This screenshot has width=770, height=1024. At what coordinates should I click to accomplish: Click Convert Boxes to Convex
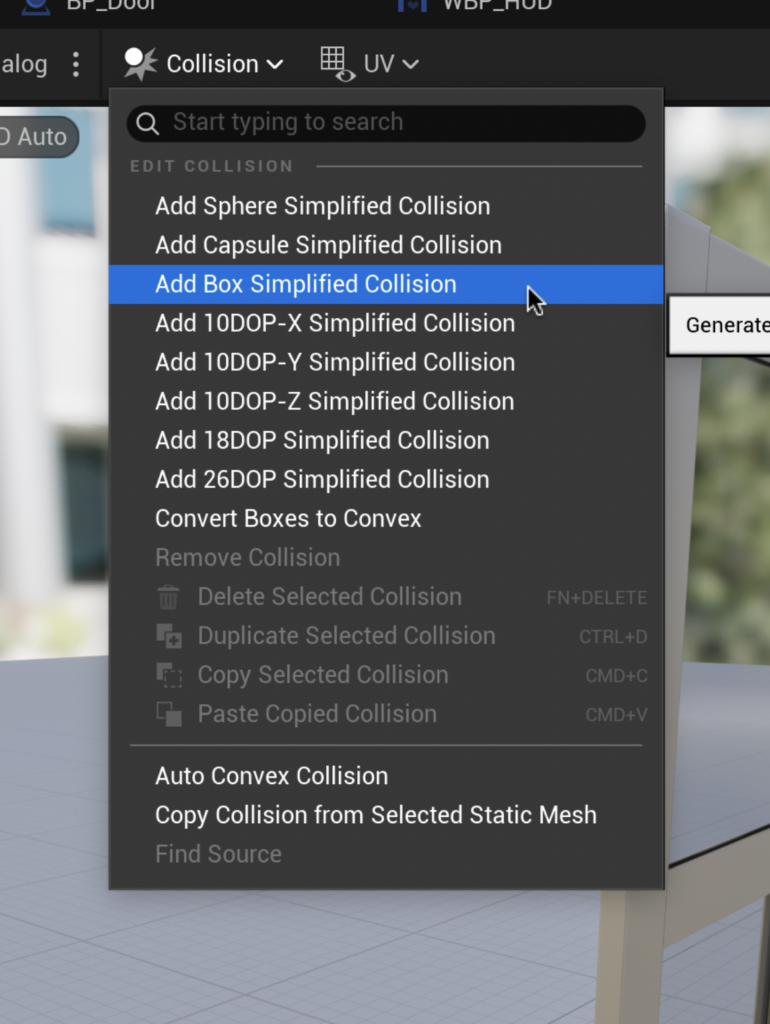288,518
